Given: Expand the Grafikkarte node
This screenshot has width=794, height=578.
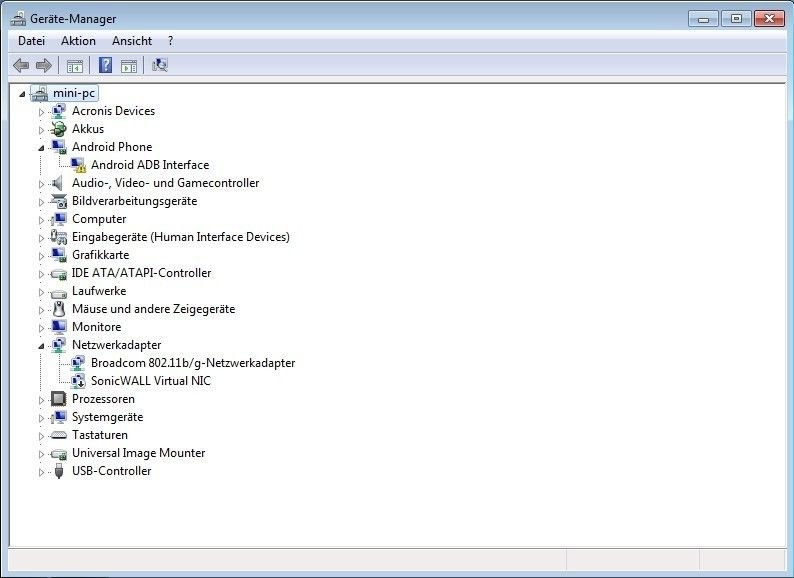Looking at the screenshot, I should click(x=41, y=256).
